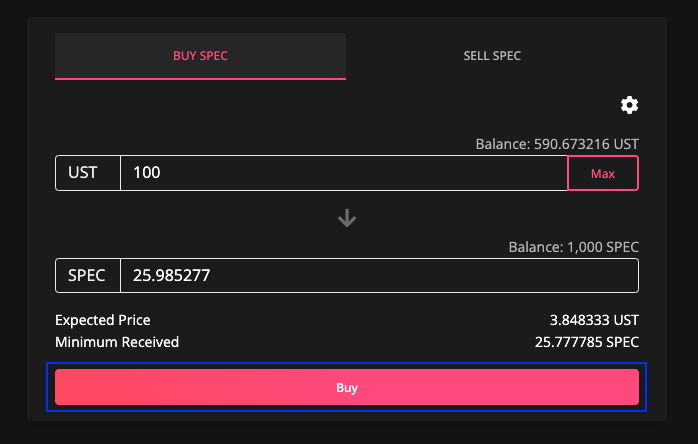Click the 590.673216 UST balance text
The height and width of the screenshot is (444, 698).
click(586, 144)
